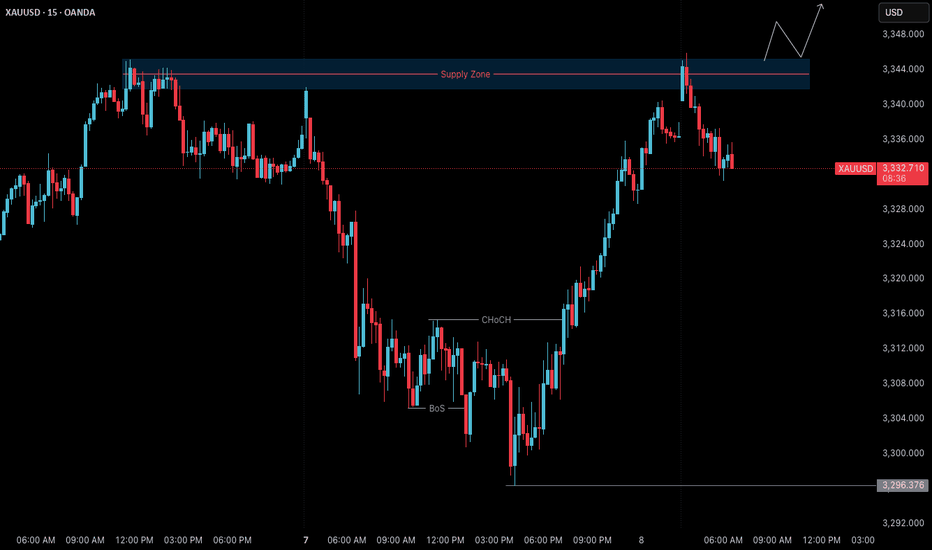Click the 3,324.000 price axis label
932x550 pixels.
(x=903, y=244)
